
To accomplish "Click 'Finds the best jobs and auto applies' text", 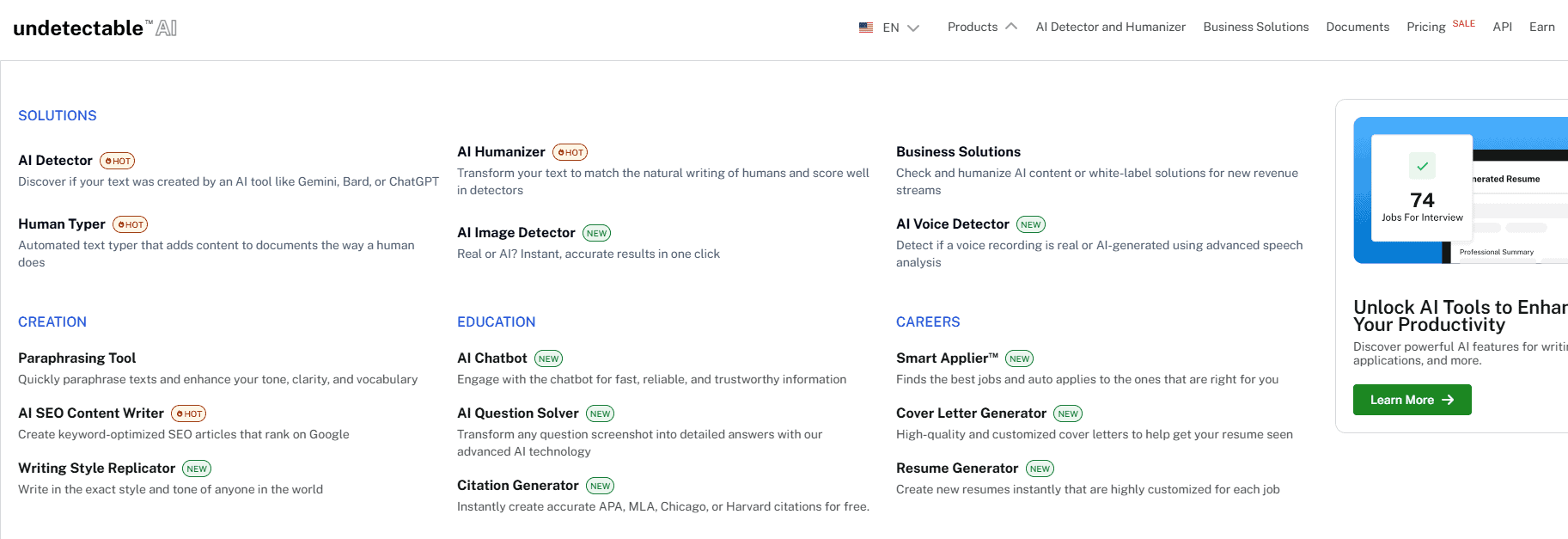I will point(1087,379).
